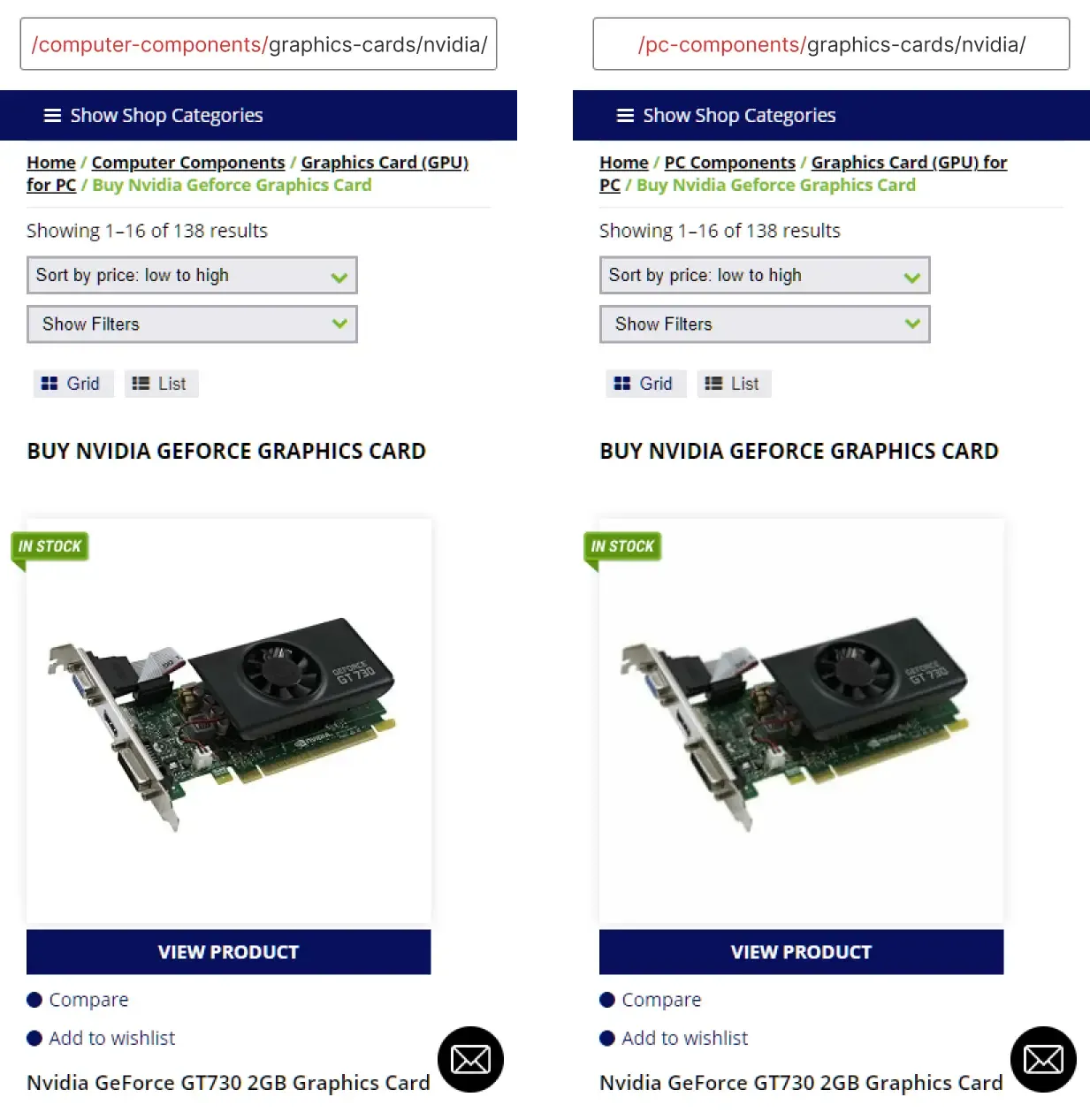Toggle Add to wishlist on left product
This screenshot has height=1120, width=1090.
point(101,1038)
